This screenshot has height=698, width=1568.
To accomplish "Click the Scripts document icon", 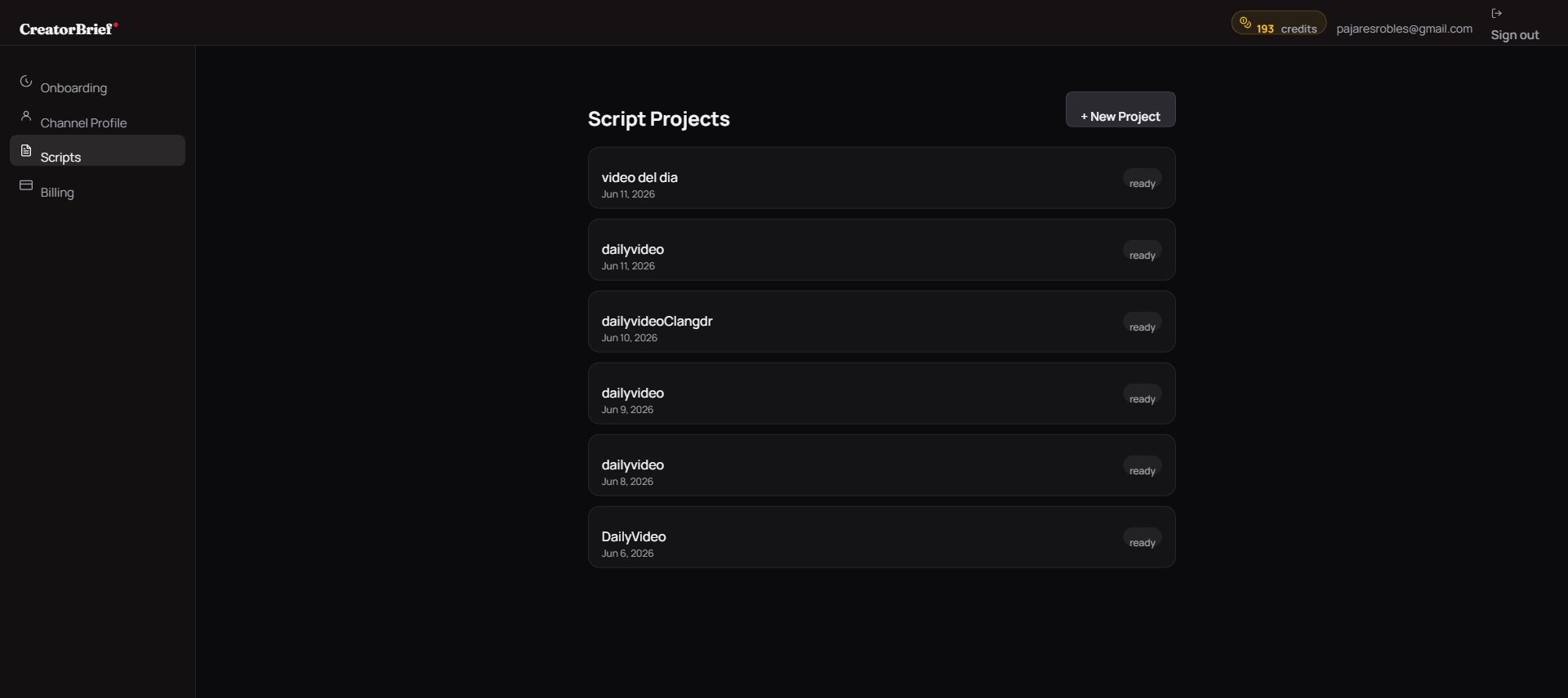I will (26, 150).
